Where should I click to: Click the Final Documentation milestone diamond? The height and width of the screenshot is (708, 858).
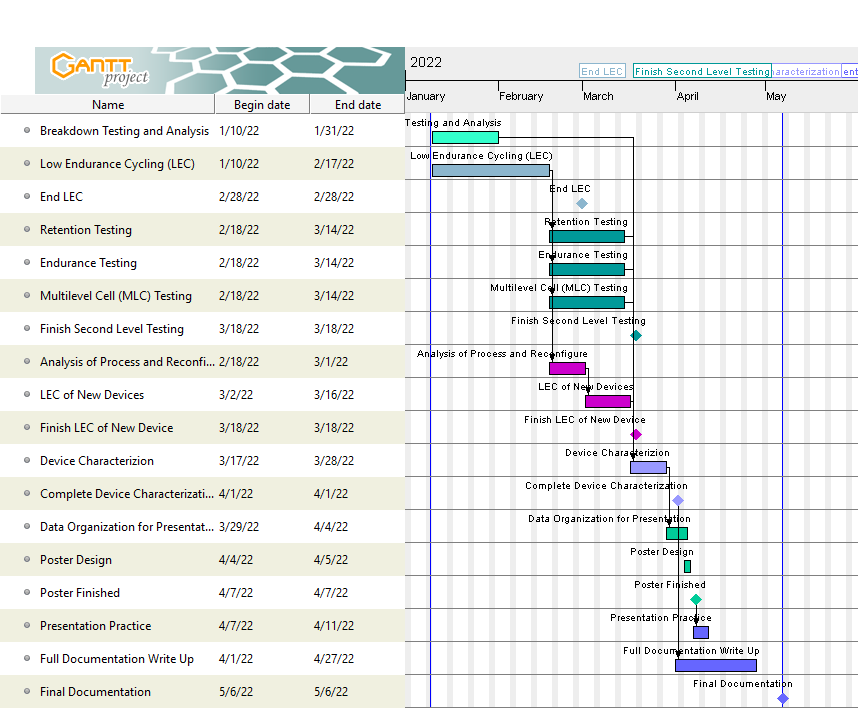coord(783,699)
